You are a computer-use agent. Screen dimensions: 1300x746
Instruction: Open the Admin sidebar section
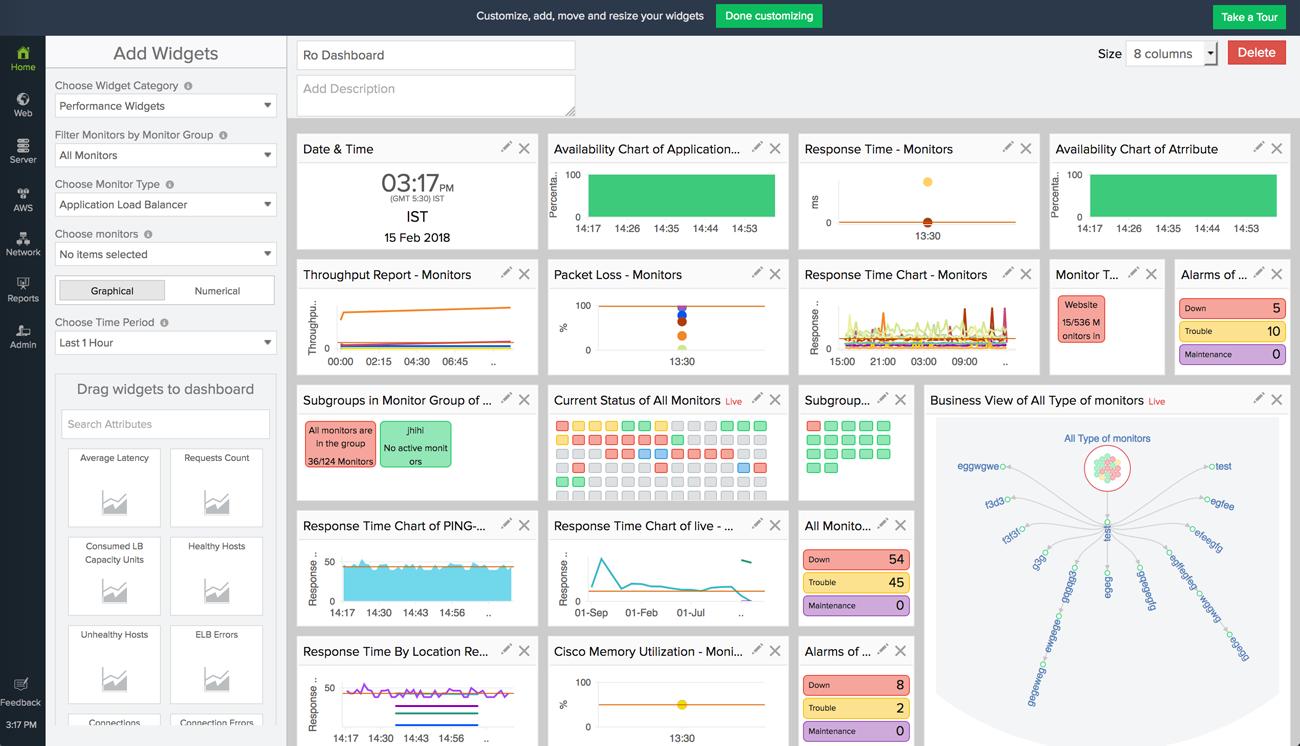click(x=22, y=335)
